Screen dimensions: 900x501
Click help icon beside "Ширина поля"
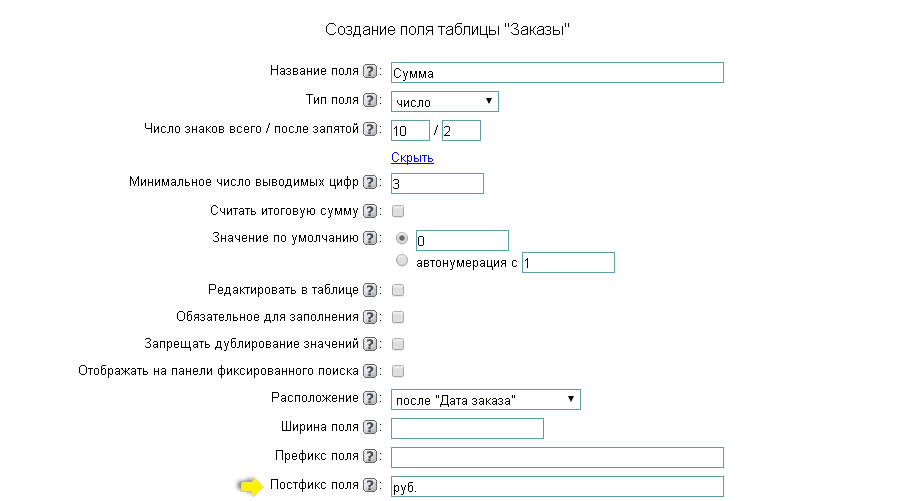370,427
